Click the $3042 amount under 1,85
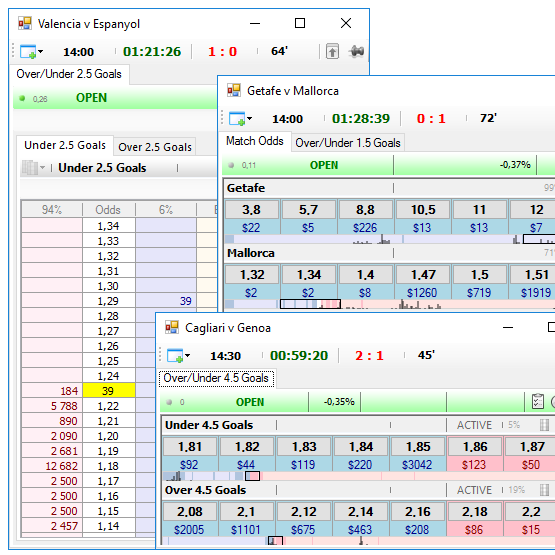The height and width of the screenshot is (555, 555). point(418,465)
